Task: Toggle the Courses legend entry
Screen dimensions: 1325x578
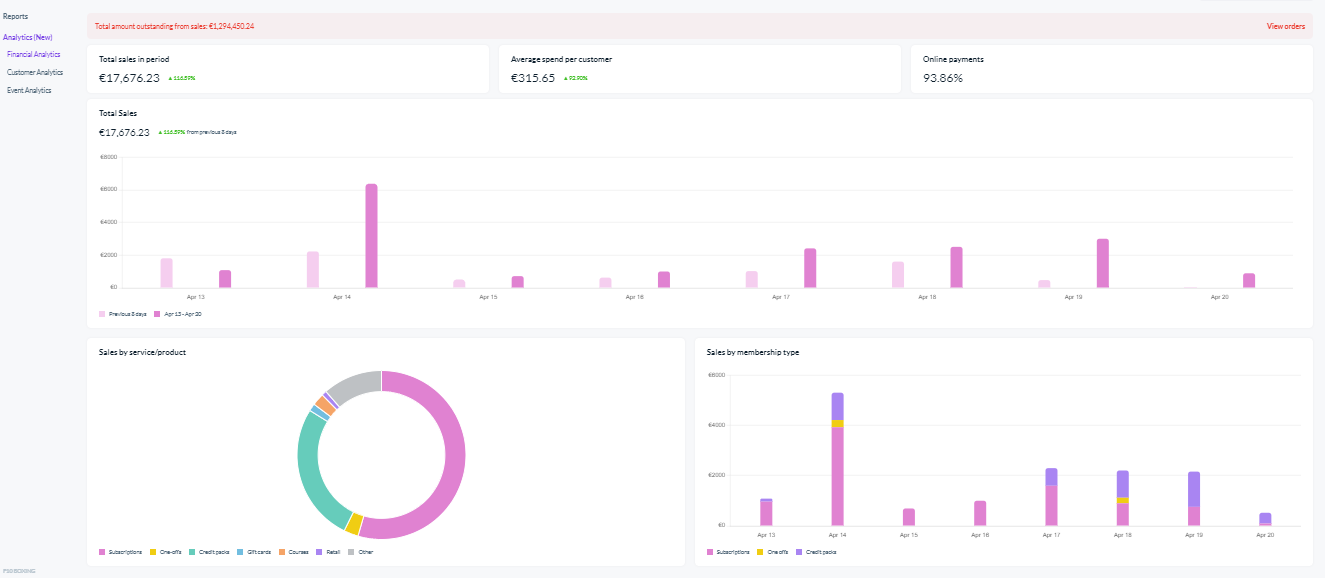Action: click(294, 552)
